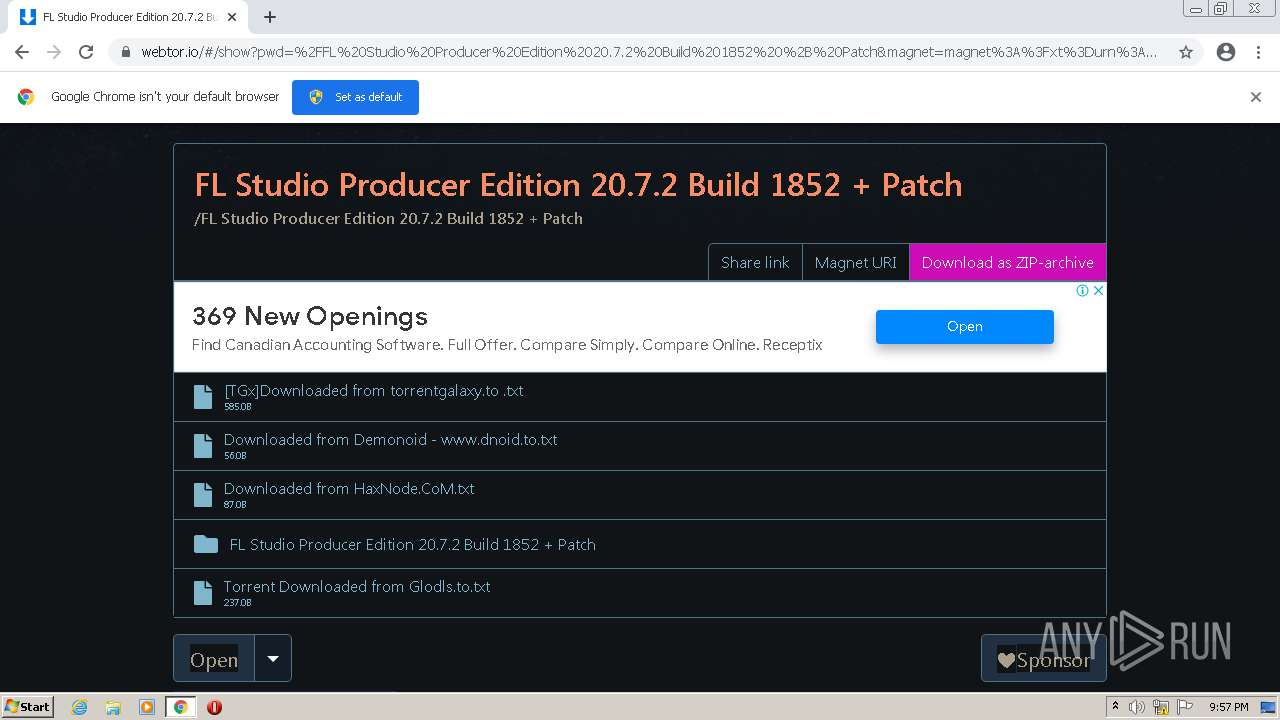Select Torrent Downloaded from Glodls.to.txt
The height and width of the screenshot is (720, 1280).
(640, 593)
